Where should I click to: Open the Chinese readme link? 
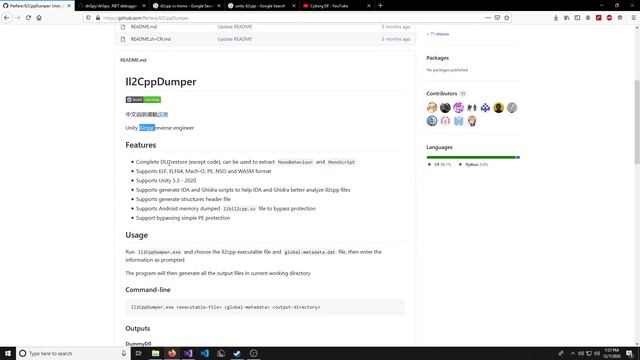tap(163, 115)
